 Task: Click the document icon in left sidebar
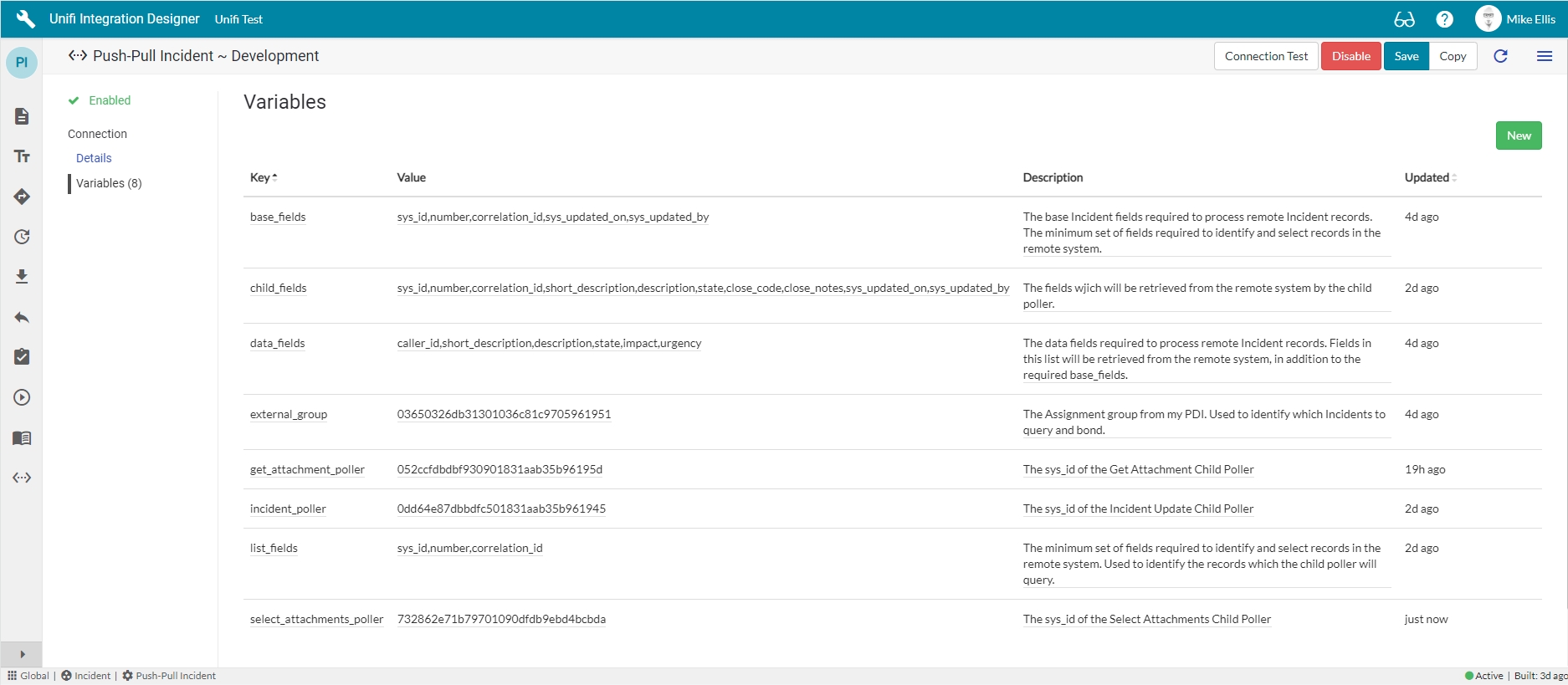pos(22,116)
